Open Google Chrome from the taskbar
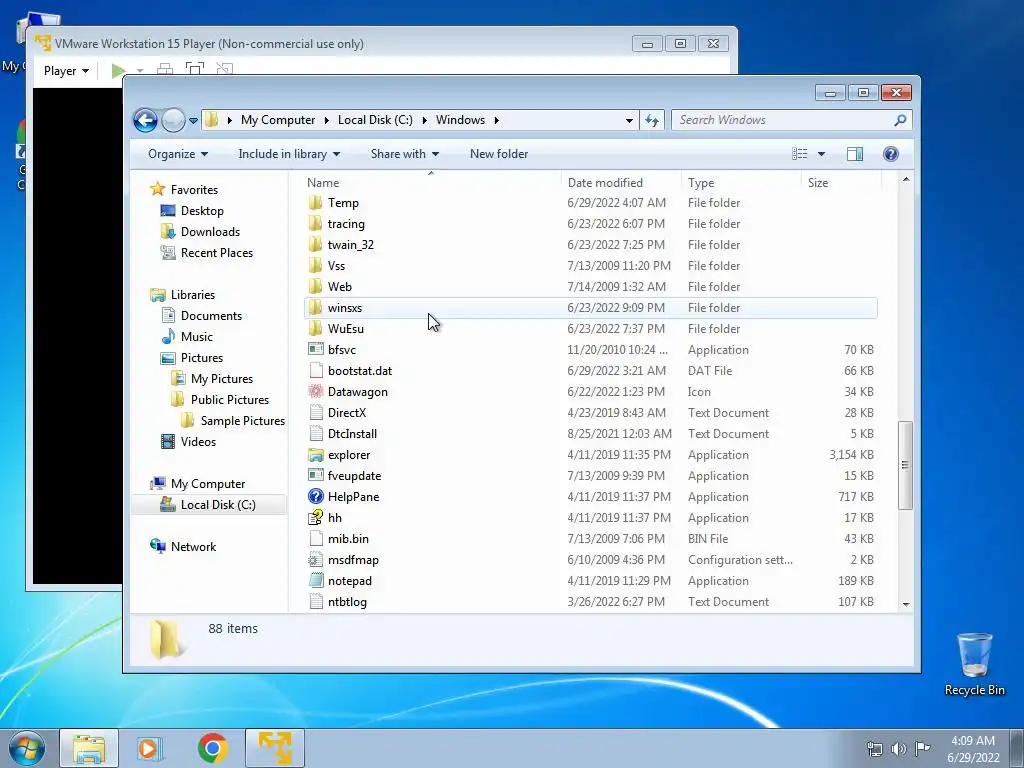 coord(212,748)
